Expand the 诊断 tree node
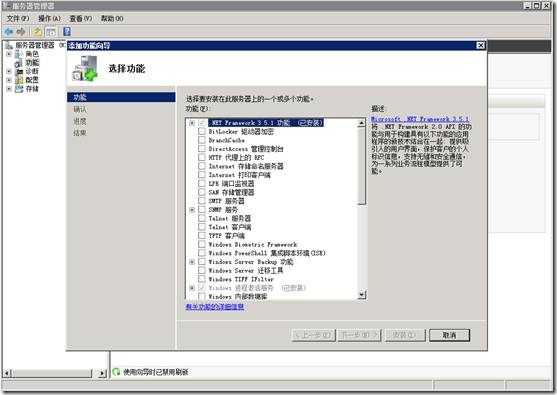The image size is (557, 395). point(9,71)
